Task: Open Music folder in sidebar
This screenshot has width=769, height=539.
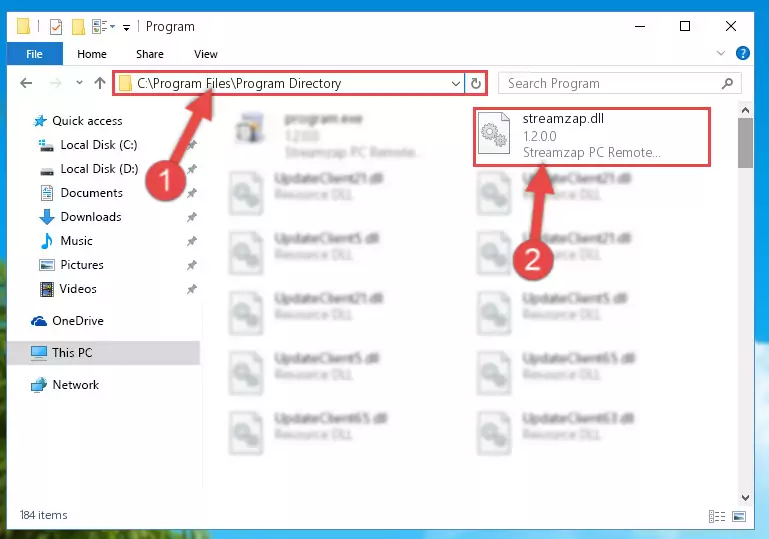Action: click(76, 241)
